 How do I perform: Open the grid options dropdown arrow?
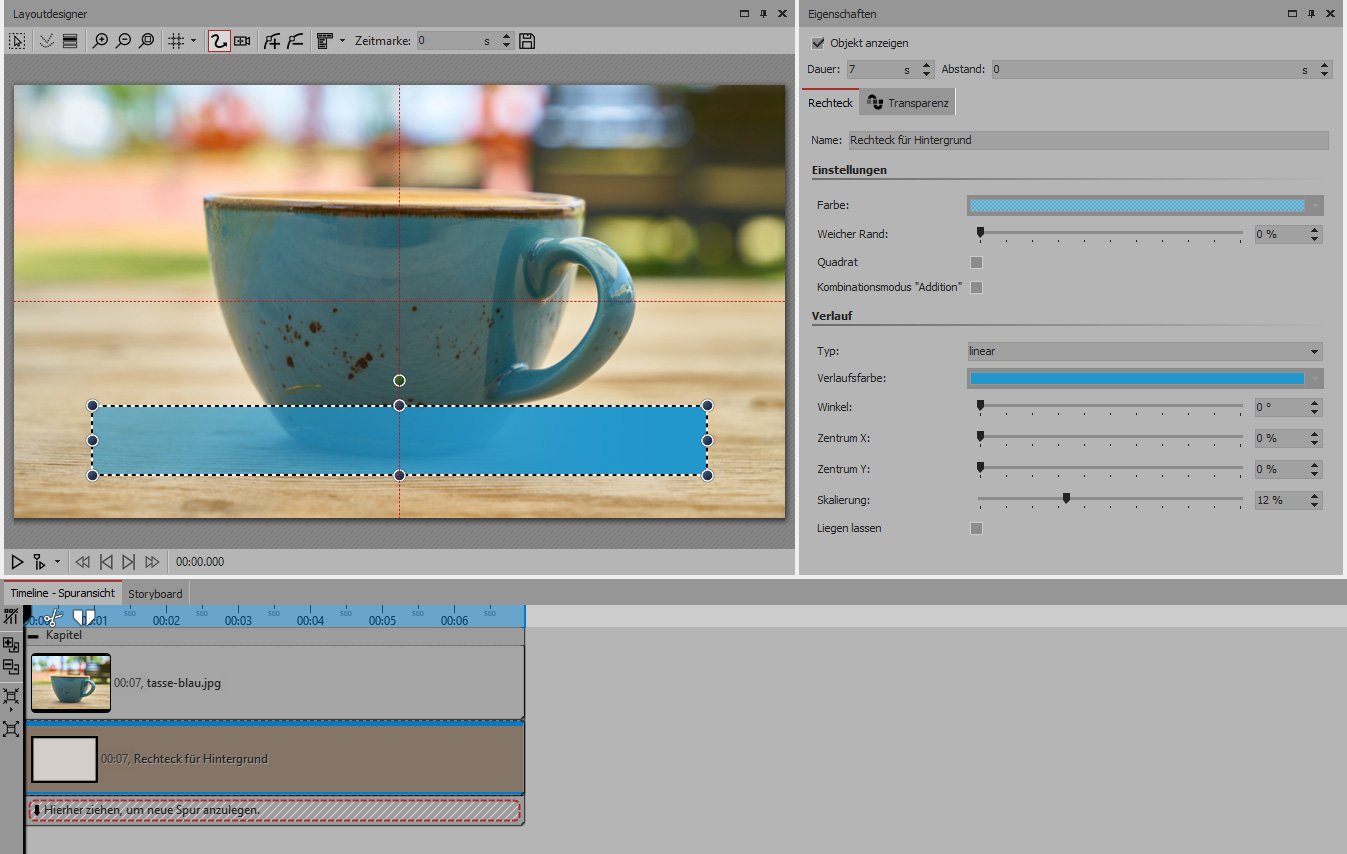pos(193,41)
